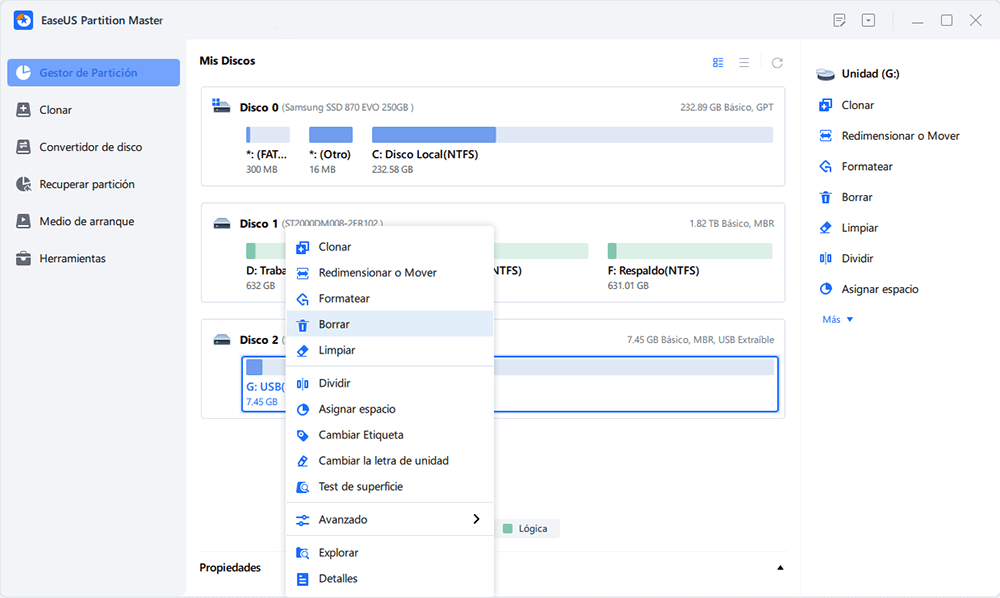Click the Lógica legend color swatch
Screen dimensions: 1000x598
click(x=508, y=529)
